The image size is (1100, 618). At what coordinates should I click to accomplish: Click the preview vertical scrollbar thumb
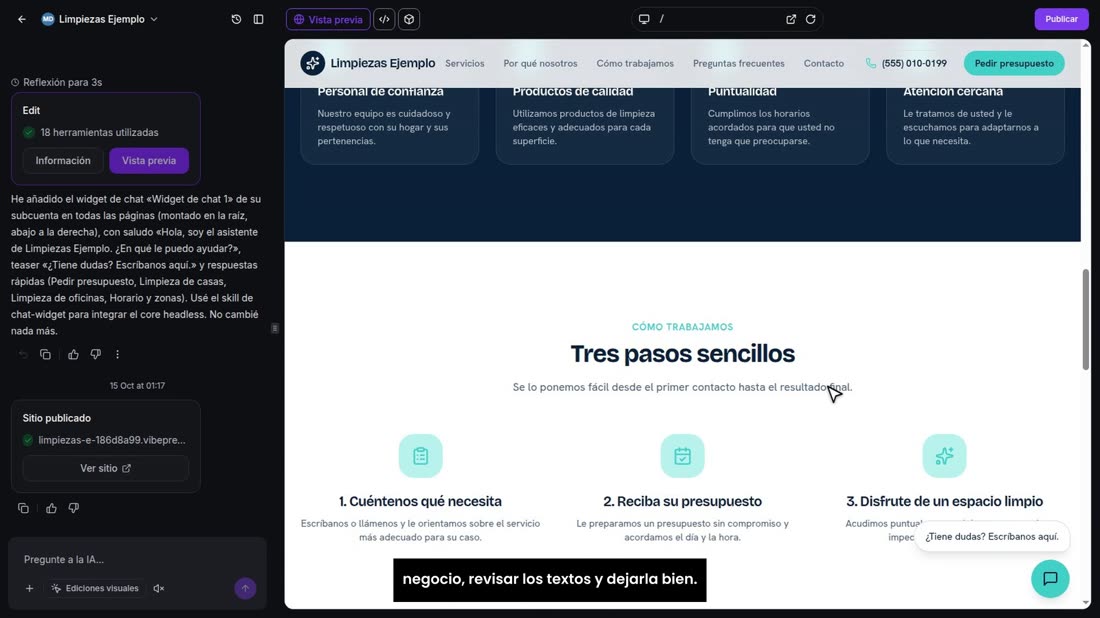click(x=1086, y=320)
